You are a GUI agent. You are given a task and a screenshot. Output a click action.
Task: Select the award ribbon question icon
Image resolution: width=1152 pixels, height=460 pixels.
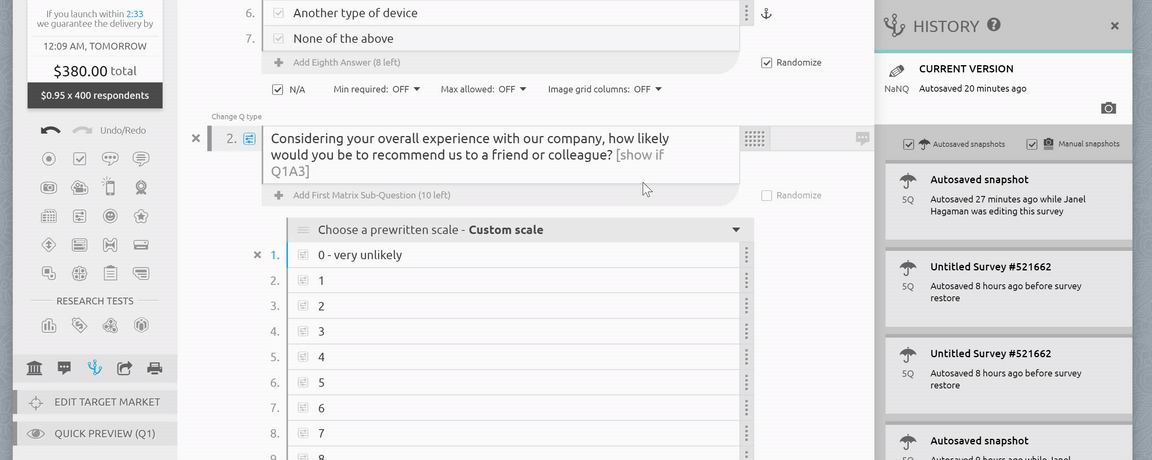pyautogui.click(x=141, y=187)
